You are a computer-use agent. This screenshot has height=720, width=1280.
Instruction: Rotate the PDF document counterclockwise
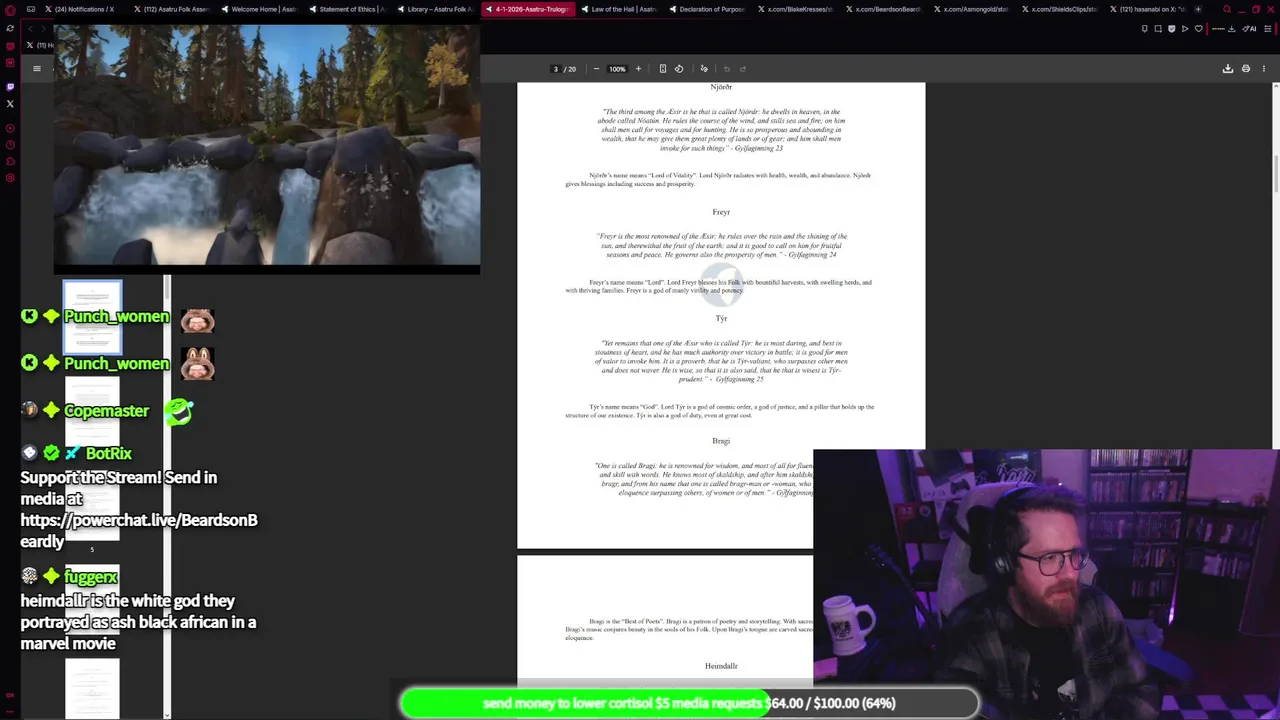point(679,69)
